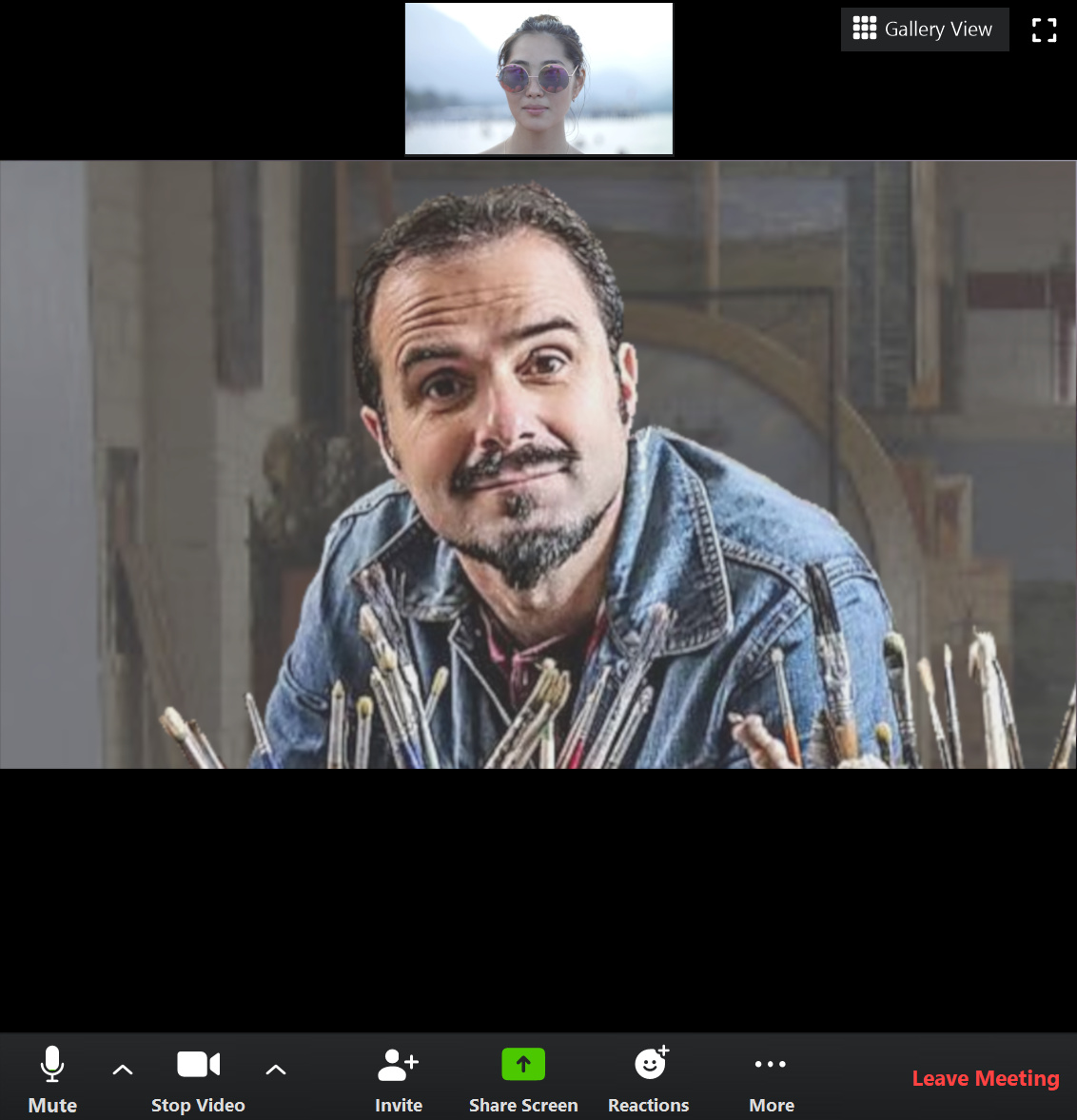This screenshot has height=1120, width=1077.
Task: Open video settings arrow beside Stop Video
Action: pyautogui.click(x=276, y=1070)
